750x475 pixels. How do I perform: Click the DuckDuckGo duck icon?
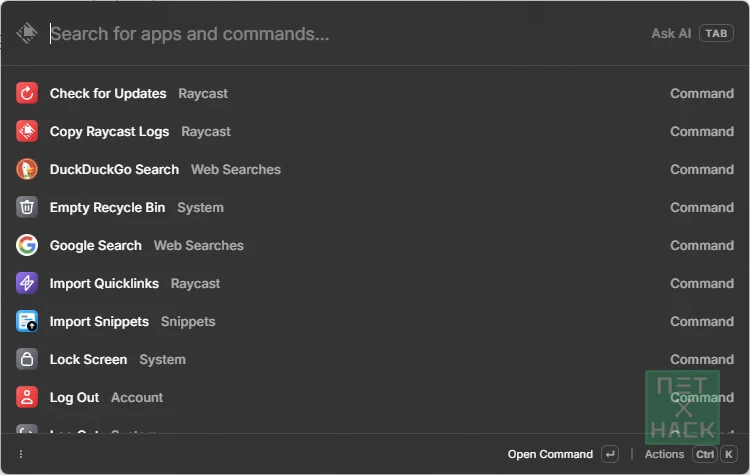click(x=27, y=169)
